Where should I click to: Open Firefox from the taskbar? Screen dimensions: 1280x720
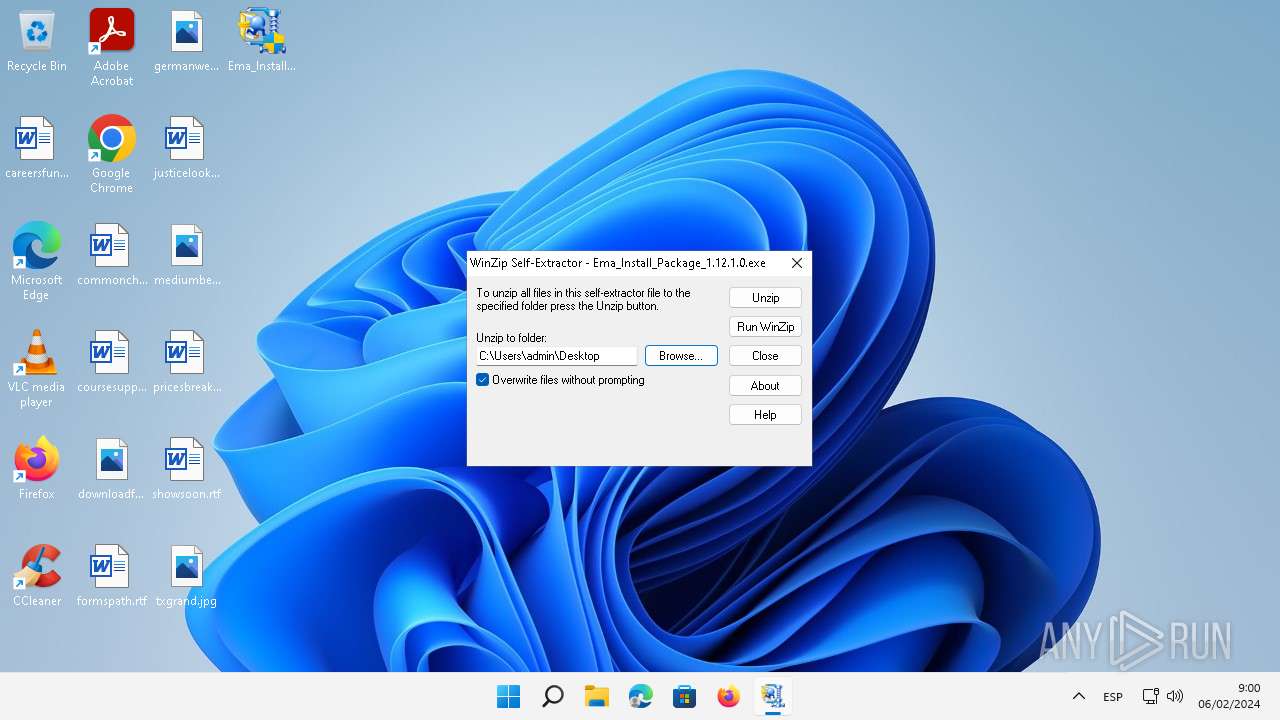pos(729,696)
